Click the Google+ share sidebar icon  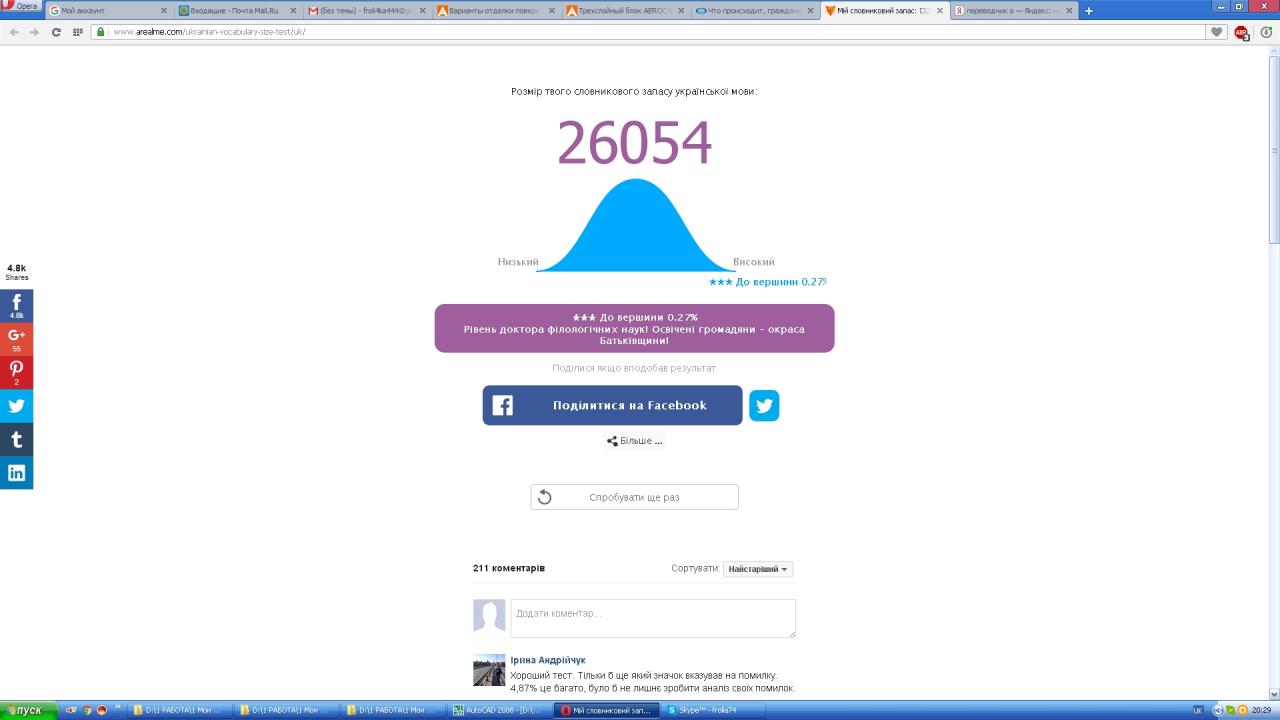[16, 339]
